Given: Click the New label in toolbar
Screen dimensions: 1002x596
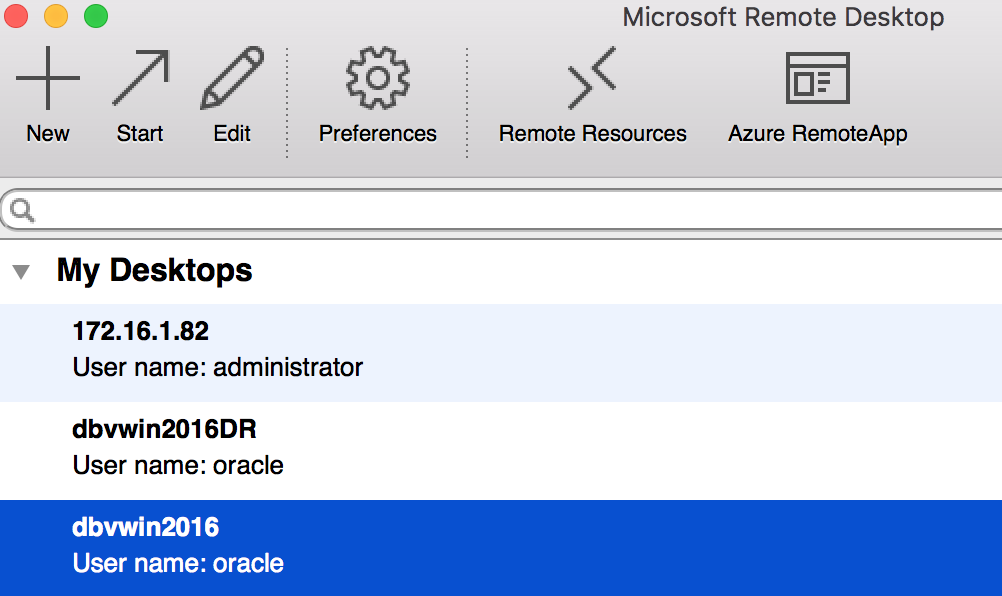Looking at the screenshot, I should (48, 134).
